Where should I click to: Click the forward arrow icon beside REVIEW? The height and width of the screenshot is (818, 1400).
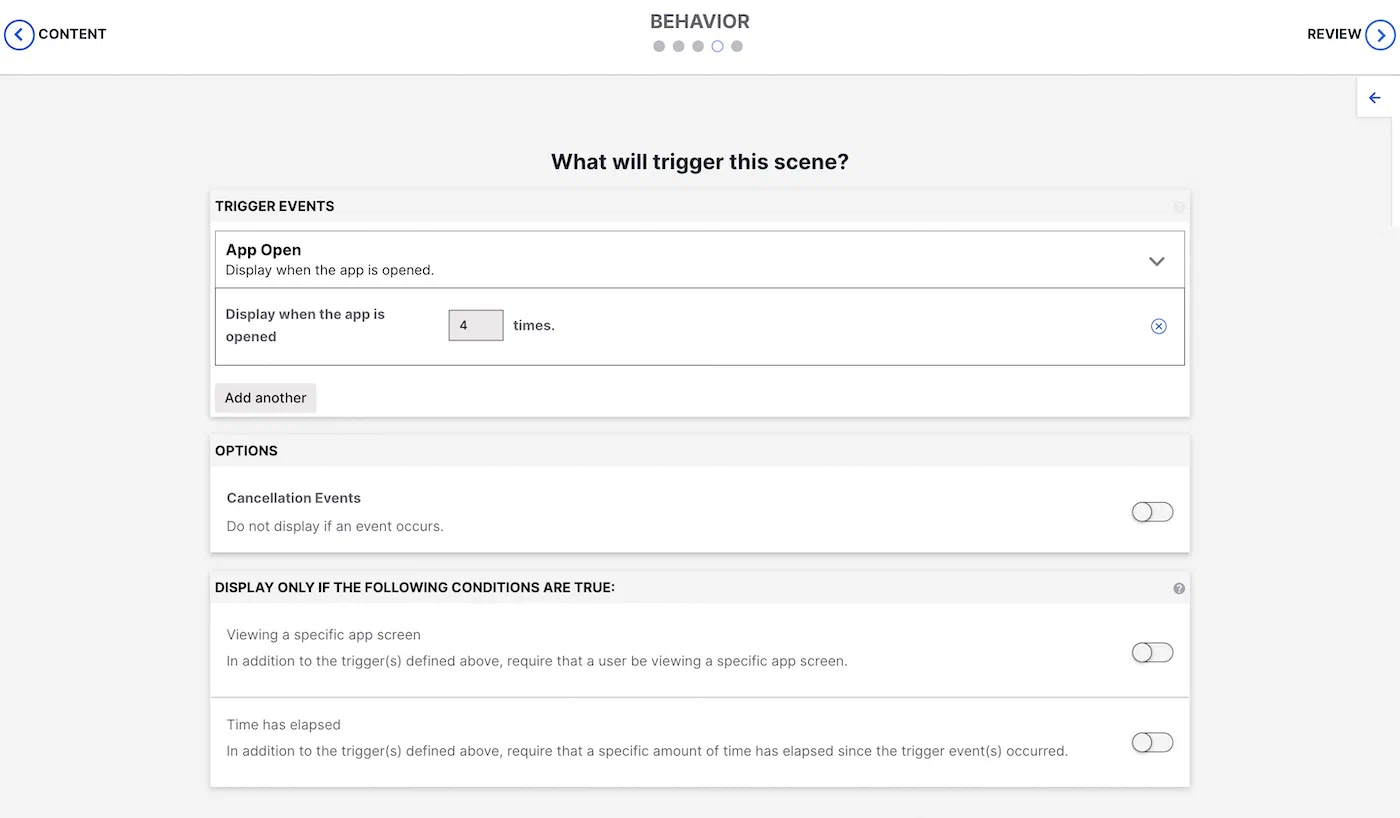point(1380,34)
